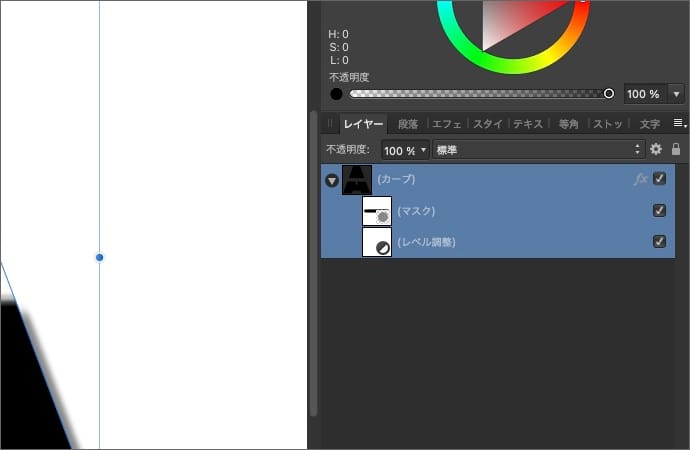
Task: Collapse the カーブ layer group triangle
Action: pyautogui.click(x=331, y=180)
